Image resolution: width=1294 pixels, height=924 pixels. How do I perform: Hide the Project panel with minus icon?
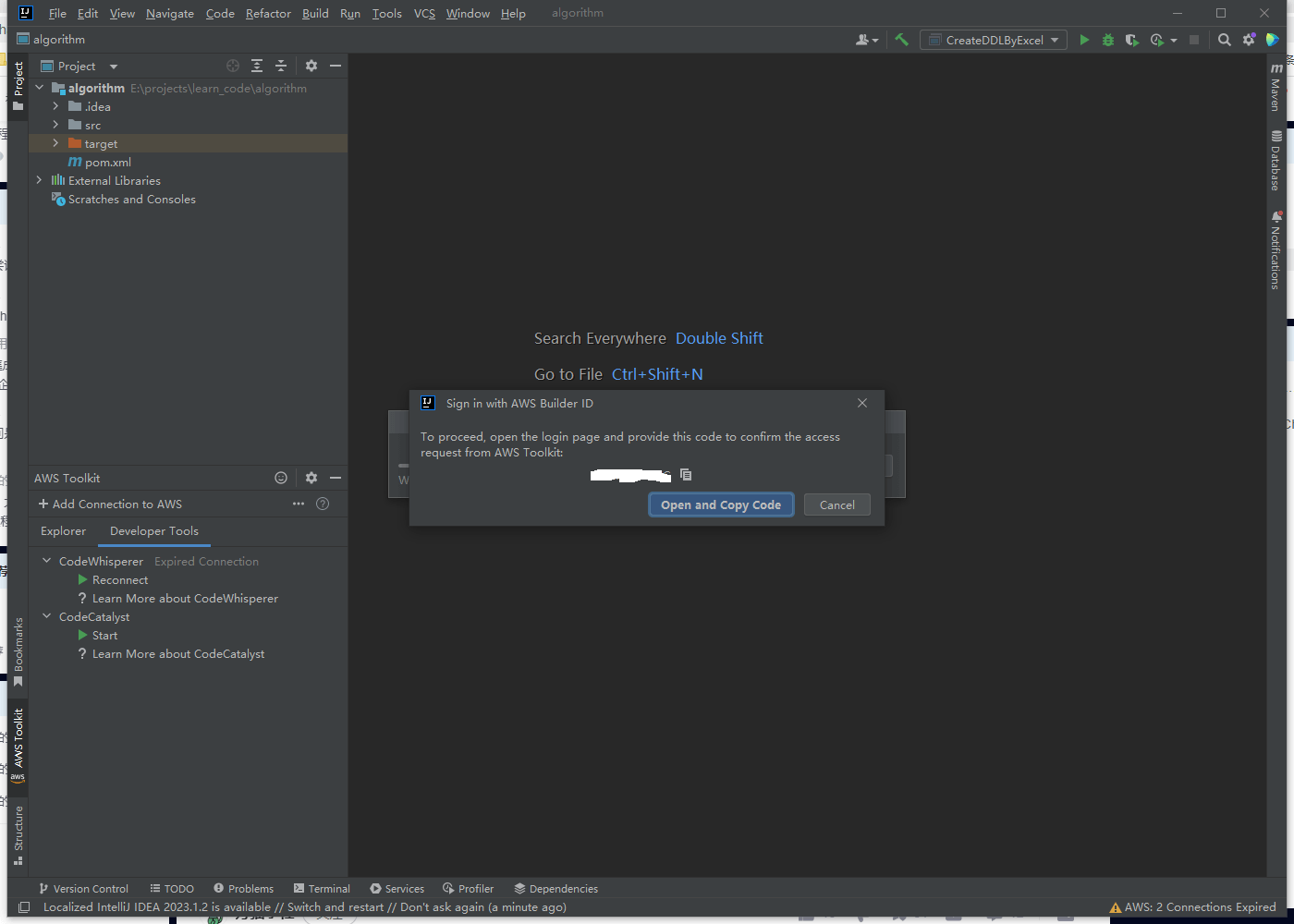pyautogui.click(x=336, y=66)
